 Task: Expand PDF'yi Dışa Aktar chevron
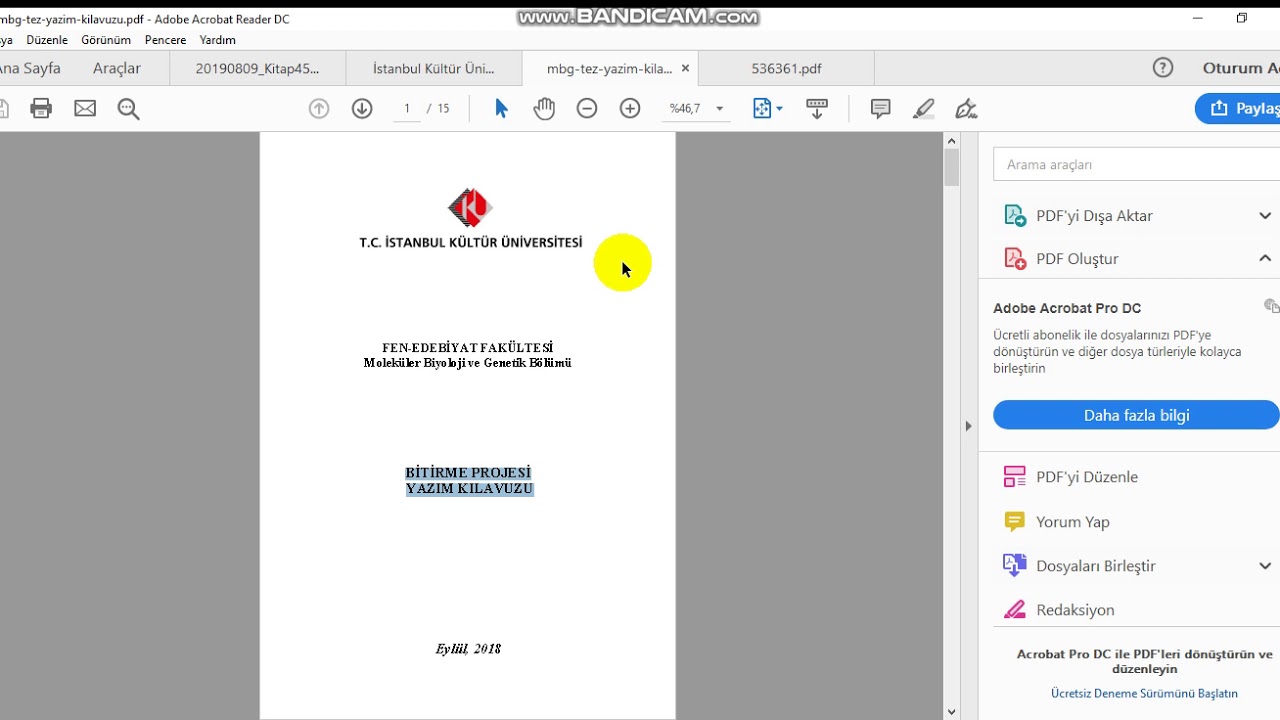click(1265, 216)
